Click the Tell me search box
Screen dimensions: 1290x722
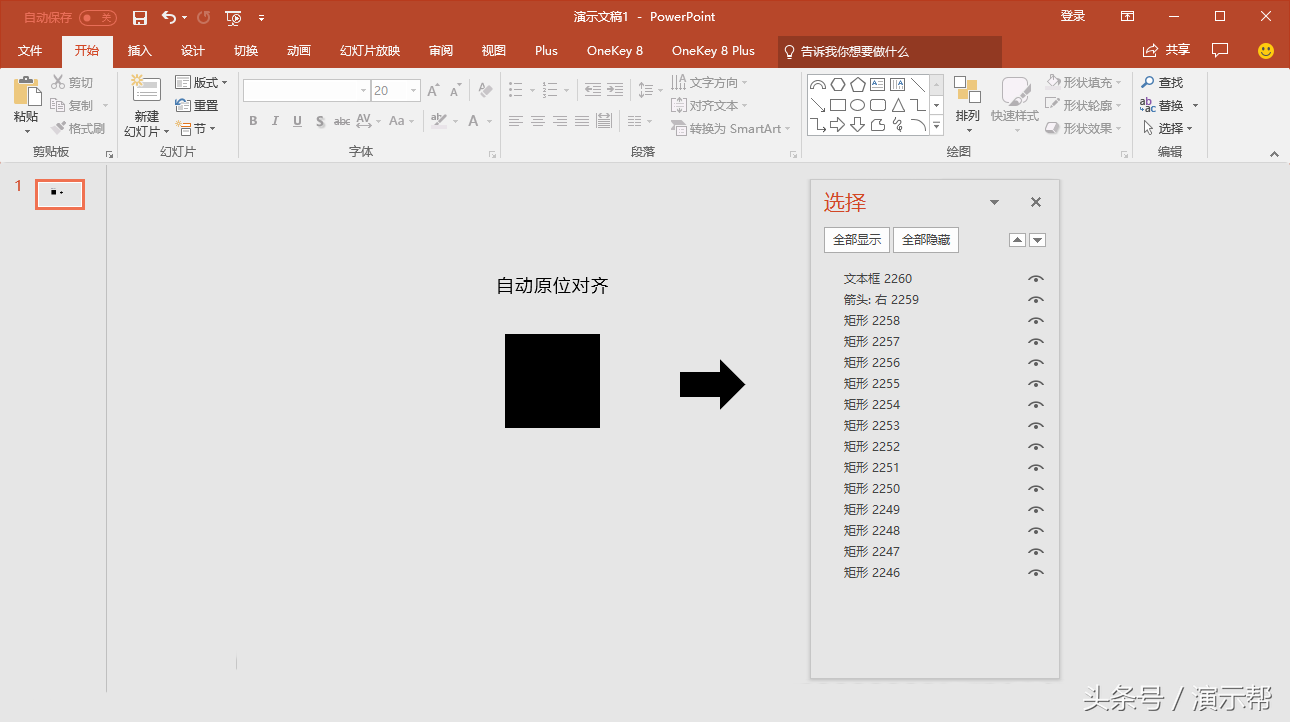[x=890, y=51]
